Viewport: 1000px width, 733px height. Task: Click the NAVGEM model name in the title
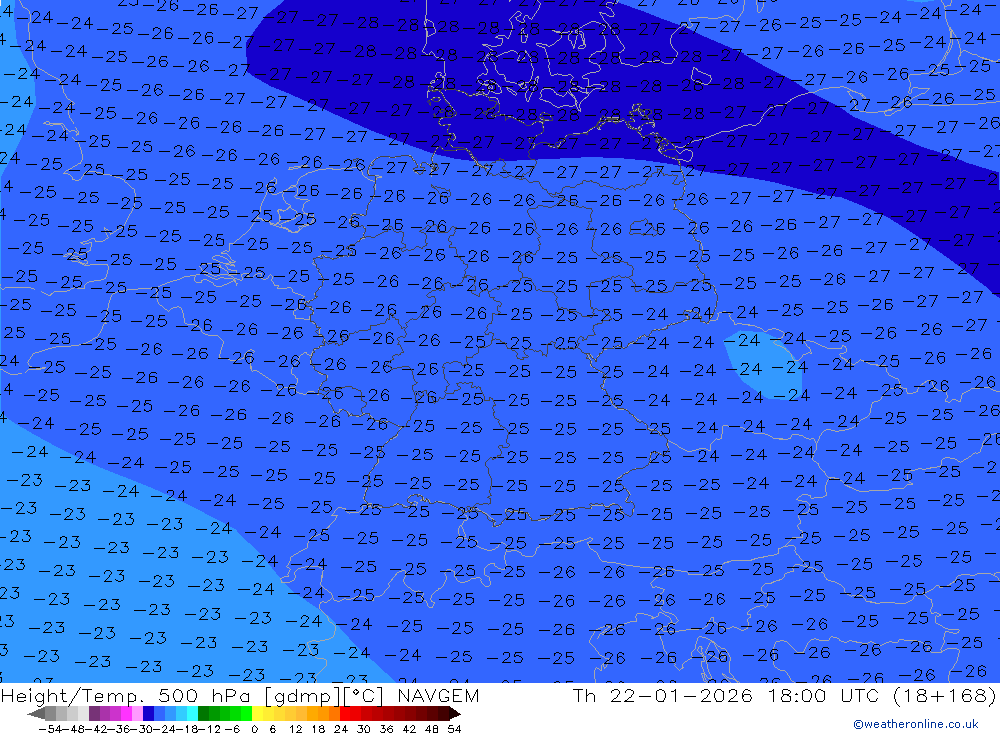point(438,695)
